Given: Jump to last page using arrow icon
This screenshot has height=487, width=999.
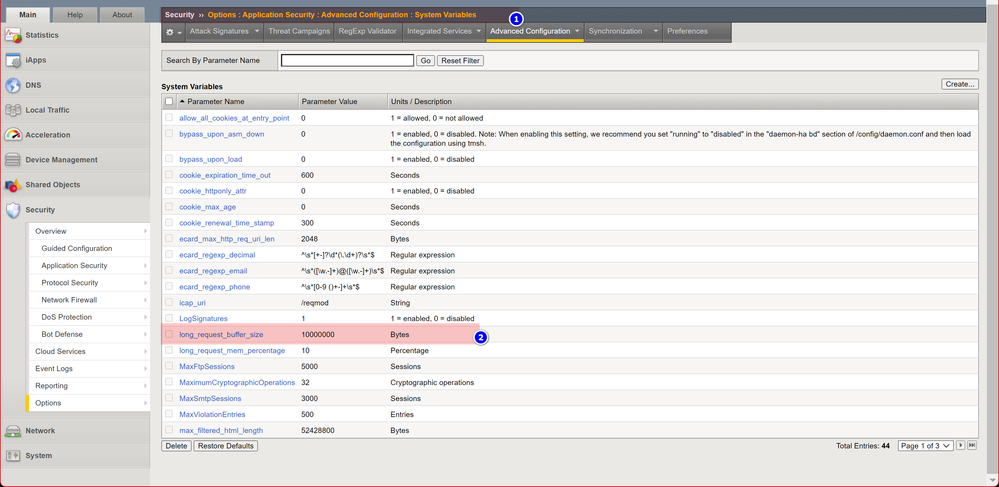Looking at the screenshot, I should (x=972, y=446).
